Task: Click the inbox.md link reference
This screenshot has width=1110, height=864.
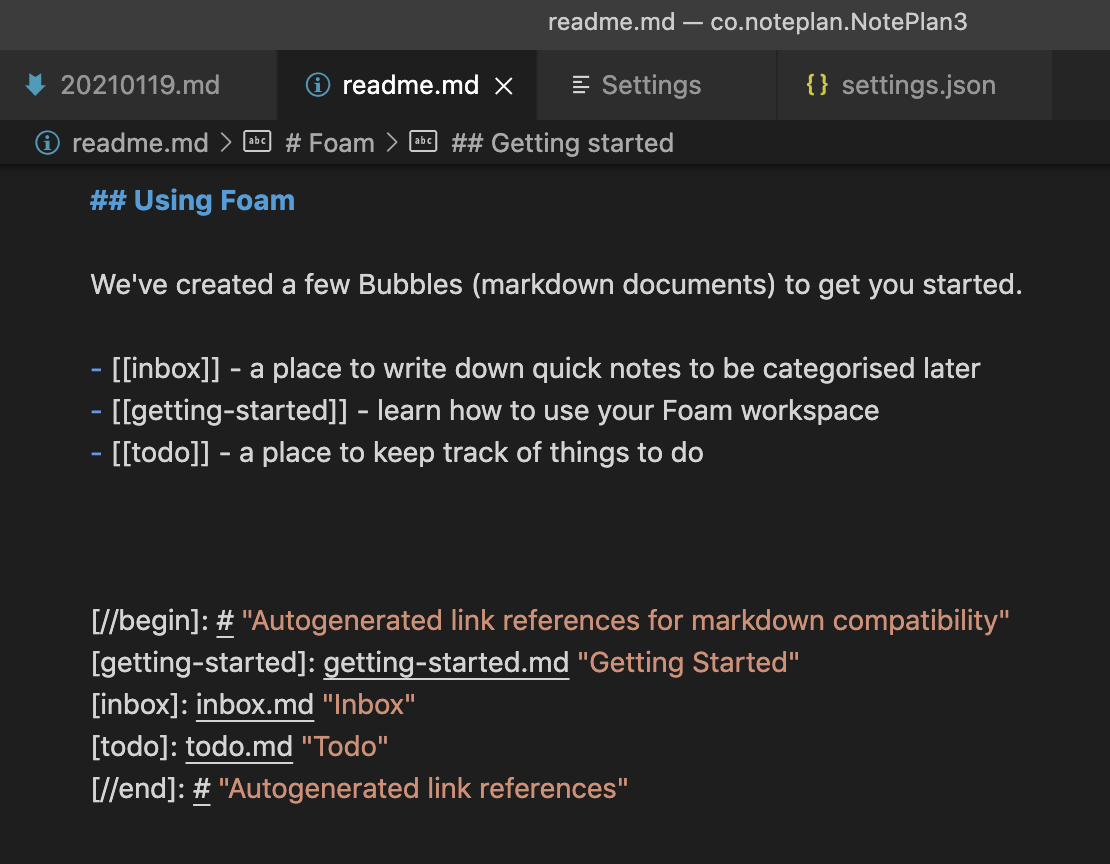Action: [255, 704]
